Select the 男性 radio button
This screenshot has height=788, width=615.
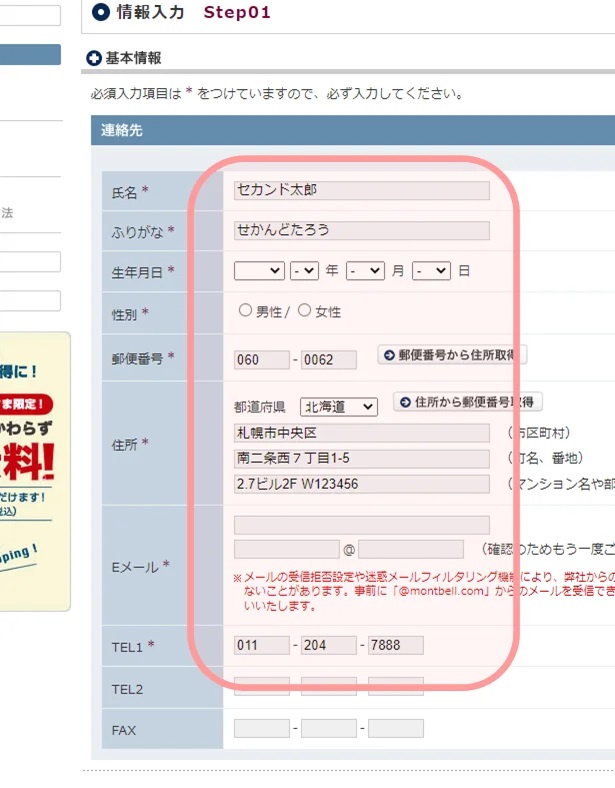(x=245, y=310)
